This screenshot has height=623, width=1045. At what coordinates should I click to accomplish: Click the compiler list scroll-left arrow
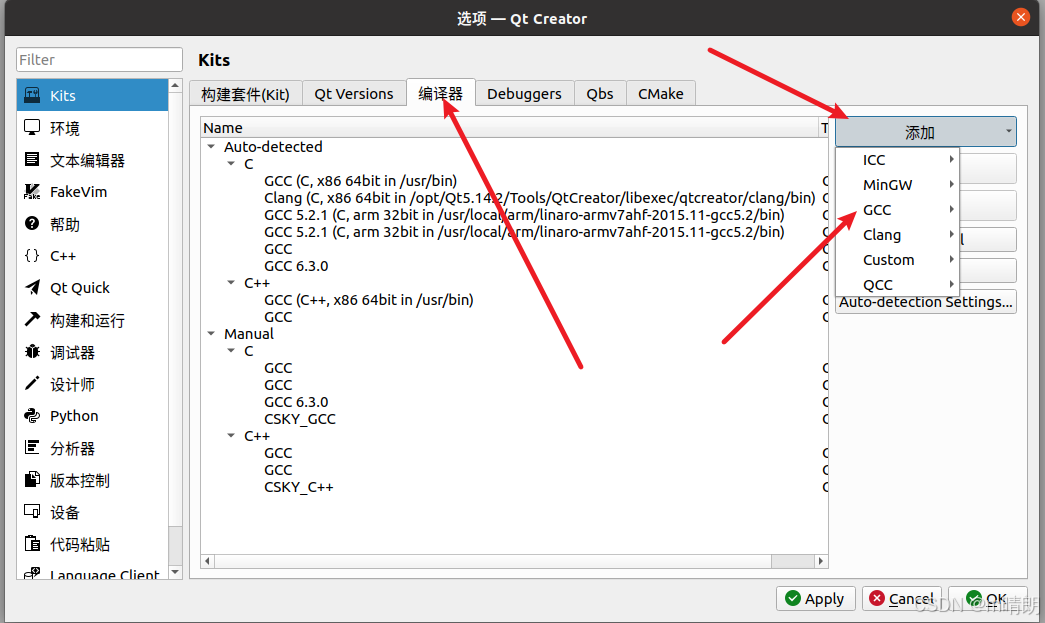pos(207,561)
